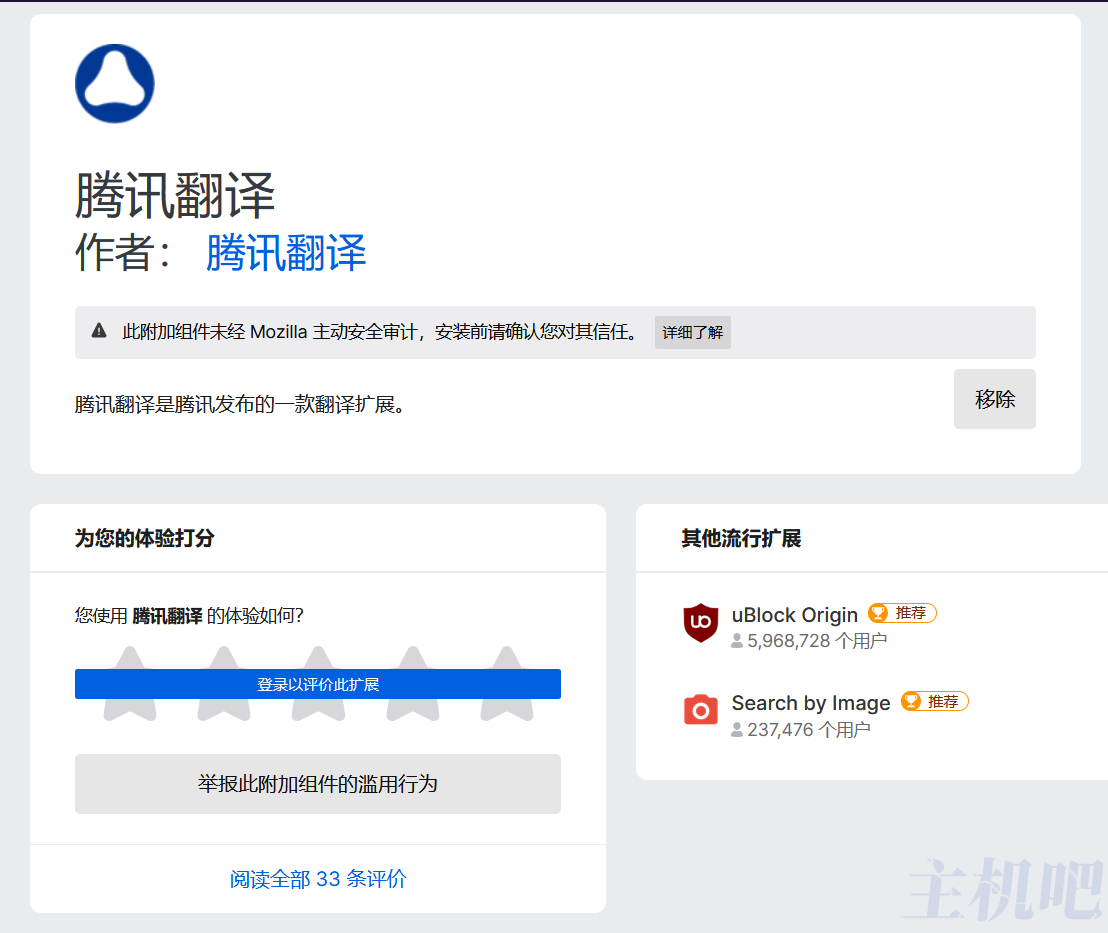Open 阅读全部 33 条评价 link
The height and width of the screenshot is (933, 1108).
[x=318, y=879]
